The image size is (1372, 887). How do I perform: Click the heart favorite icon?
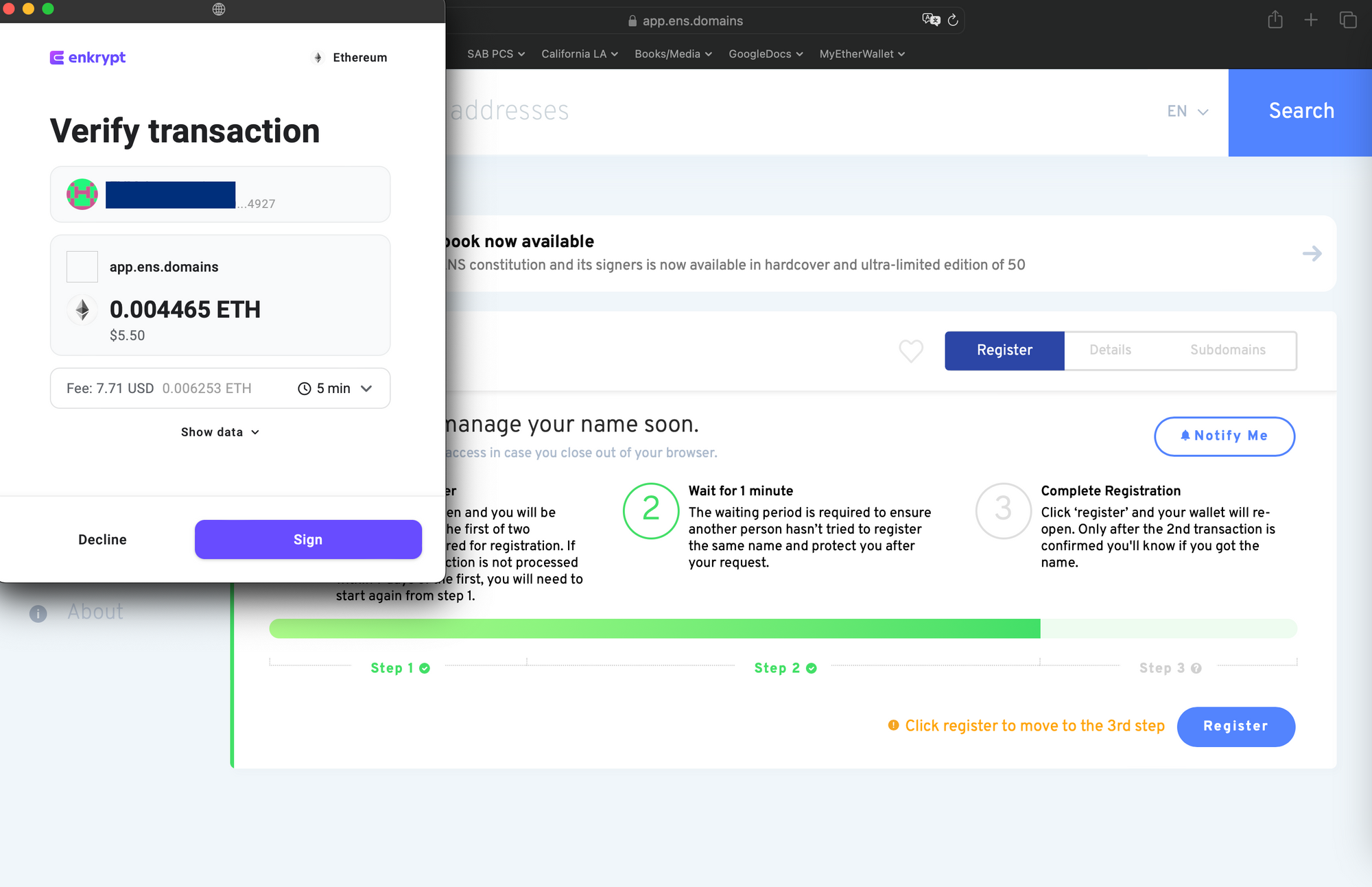coord(911,351)
